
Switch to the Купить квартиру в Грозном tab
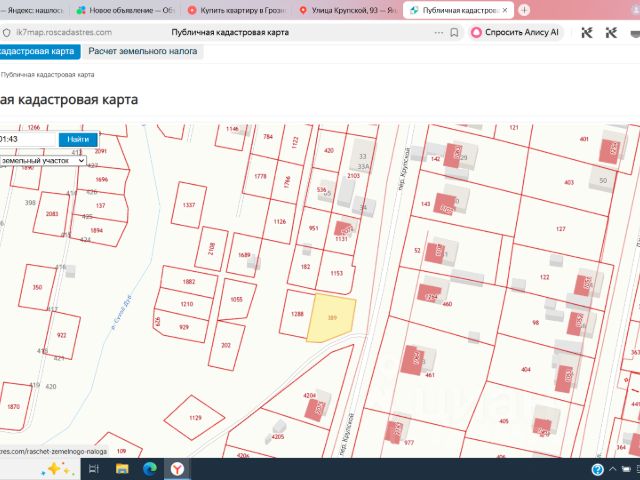click(x=238, y=10)
